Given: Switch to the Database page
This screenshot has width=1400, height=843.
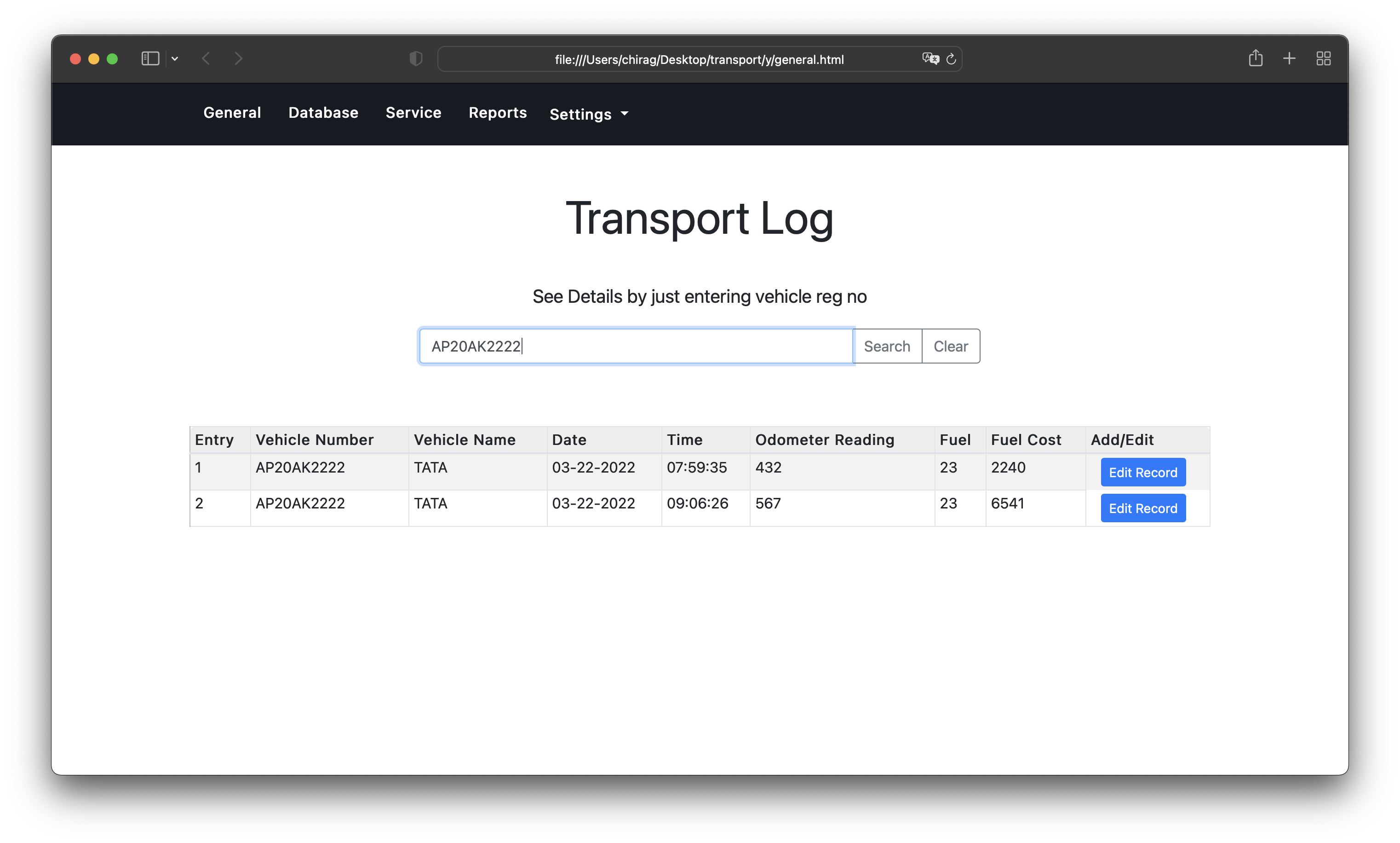Looking at the screenshot, I should [x=323, y=112].
